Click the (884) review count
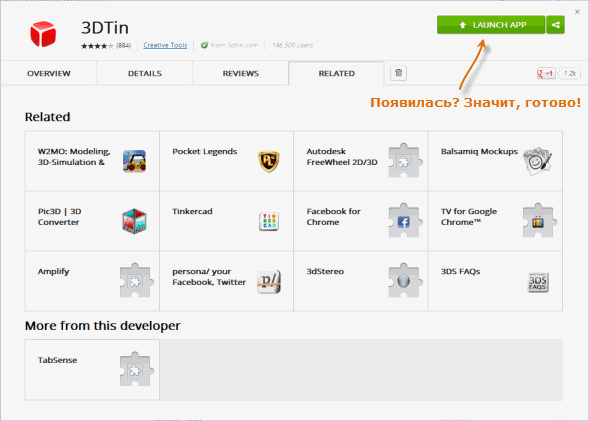 point(124,45)
